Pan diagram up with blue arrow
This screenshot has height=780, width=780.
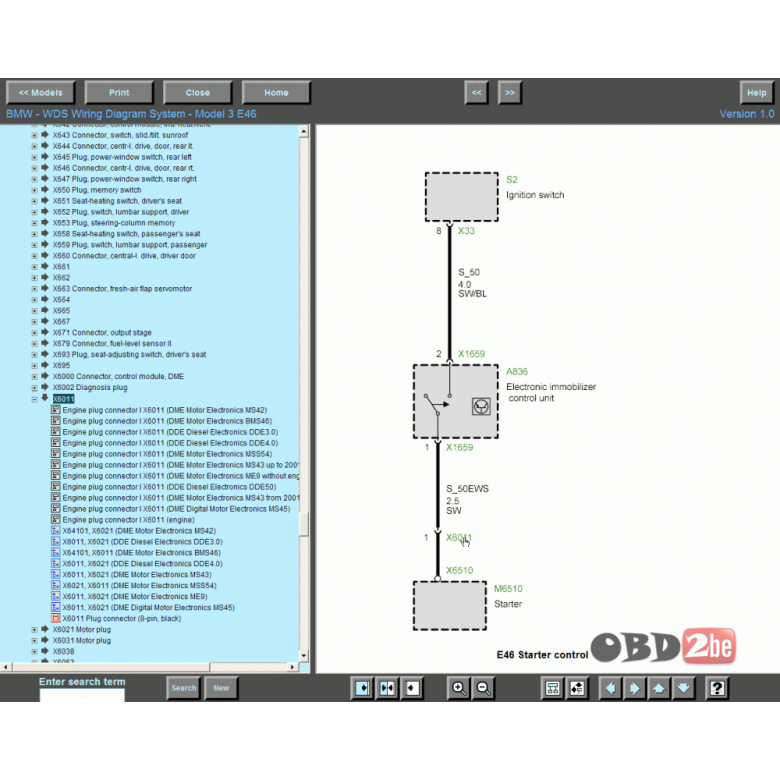(x=659, y=688)
